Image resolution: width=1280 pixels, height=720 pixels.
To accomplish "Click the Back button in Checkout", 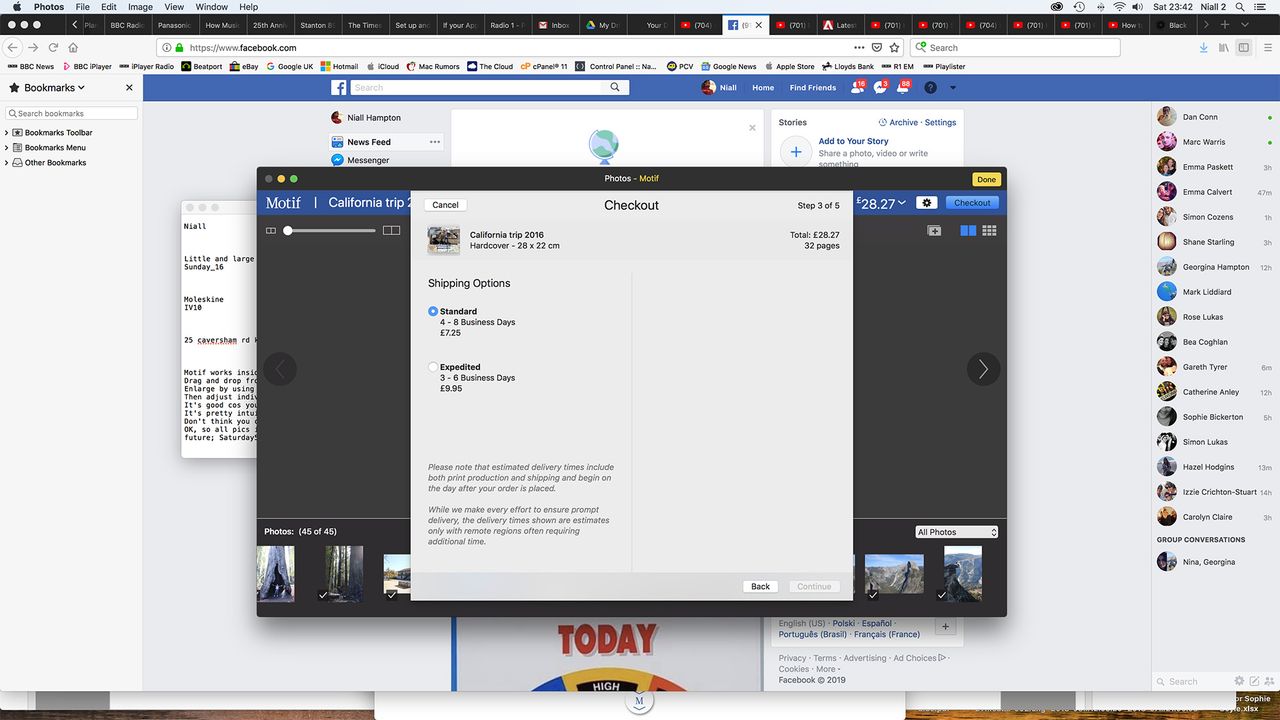I will pos(761,586).
